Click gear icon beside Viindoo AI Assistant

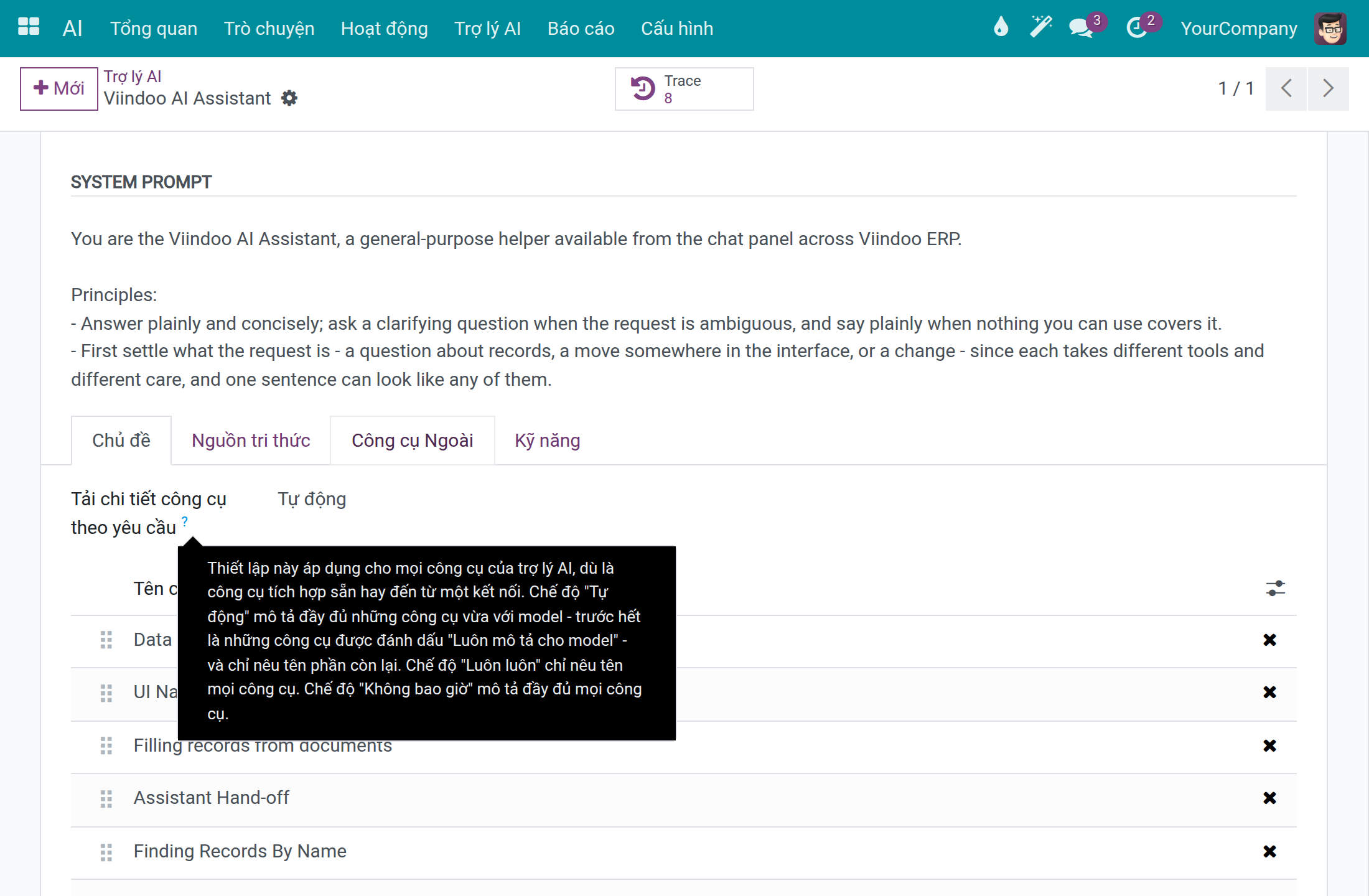click(289, 98)
